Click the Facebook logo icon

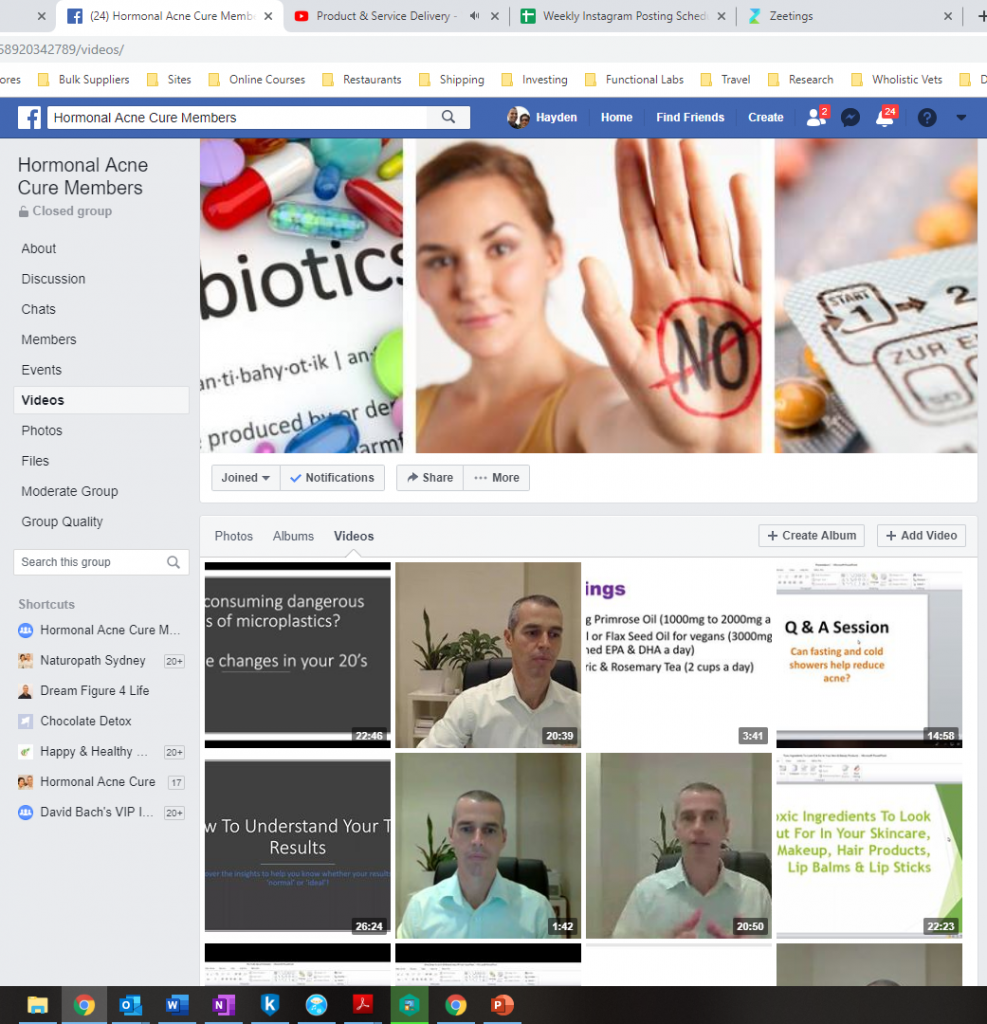pyautogui.click(x=30, y=117)
